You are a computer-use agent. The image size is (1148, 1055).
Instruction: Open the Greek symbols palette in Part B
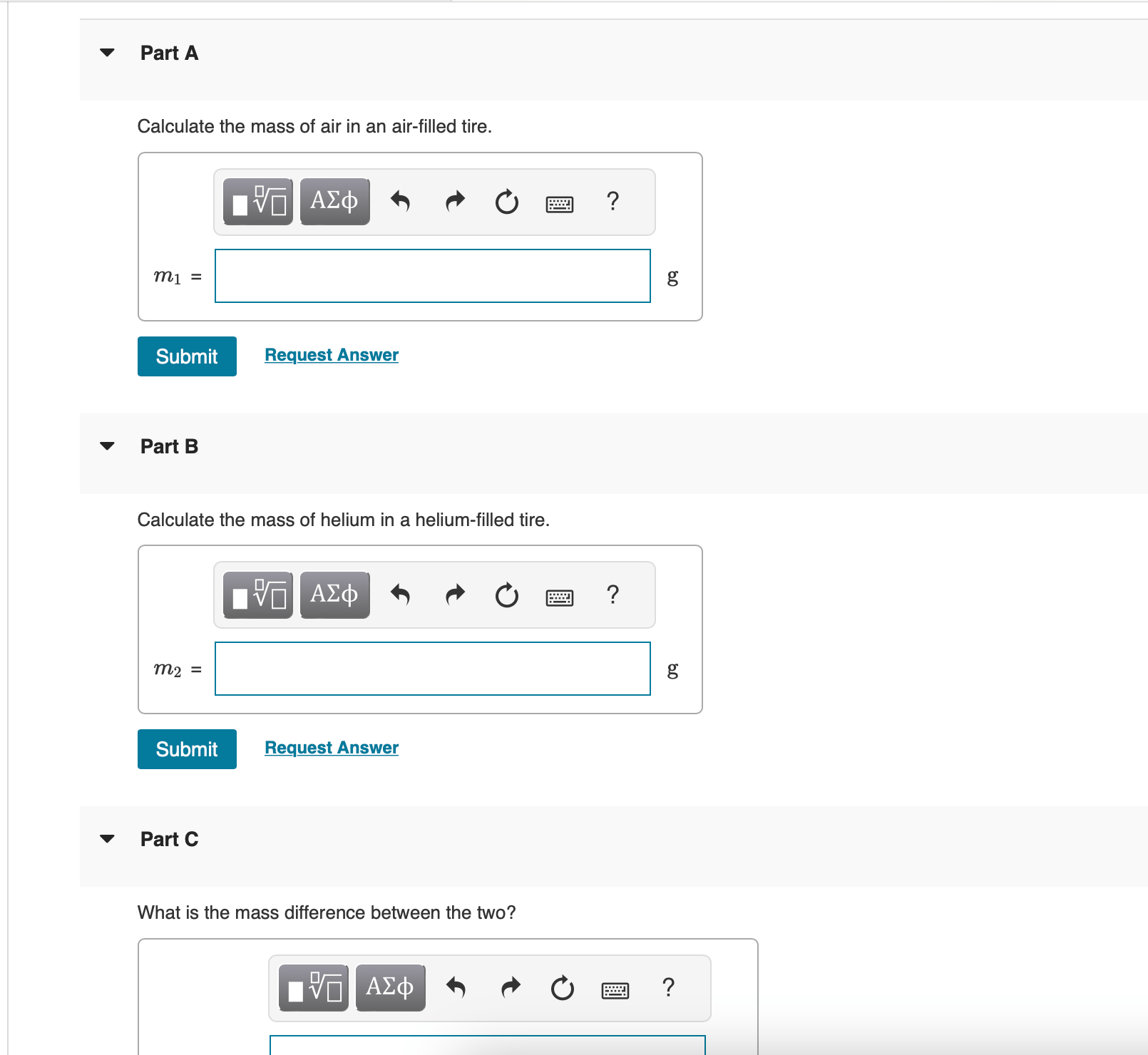pyautogui.click(x=334, y=595)
